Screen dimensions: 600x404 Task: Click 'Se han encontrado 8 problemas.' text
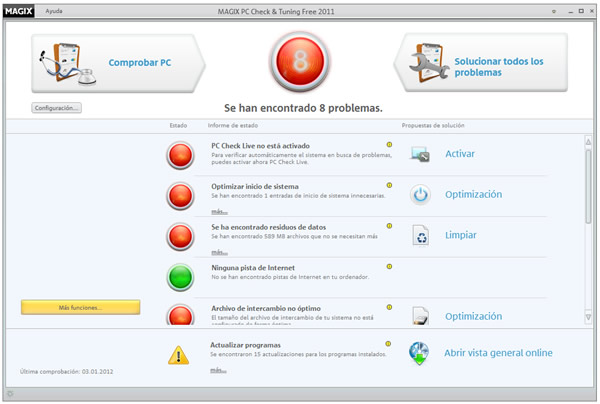click(x=303, y=108)
